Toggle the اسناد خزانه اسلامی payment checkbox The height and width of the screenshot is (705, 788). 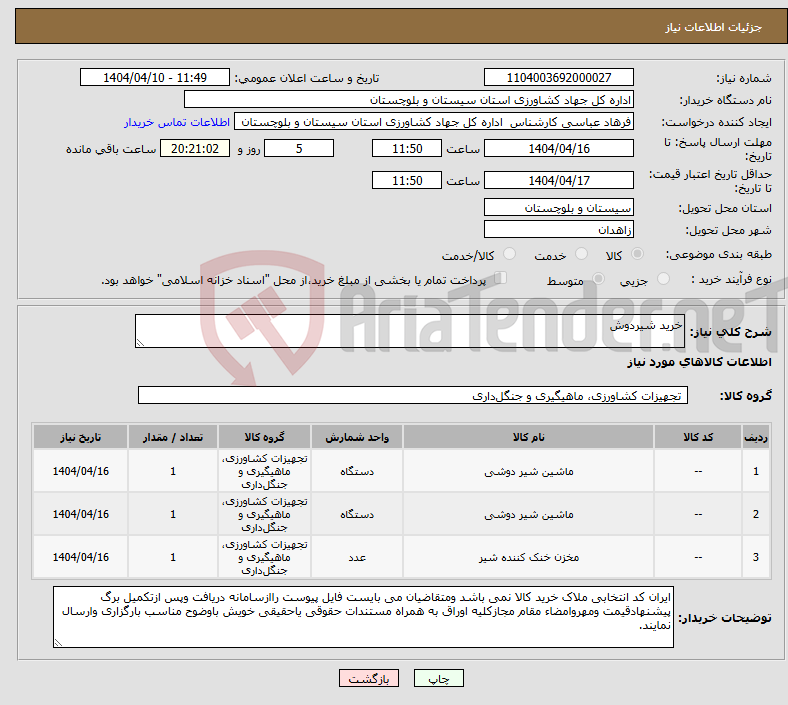coord(501,278)
